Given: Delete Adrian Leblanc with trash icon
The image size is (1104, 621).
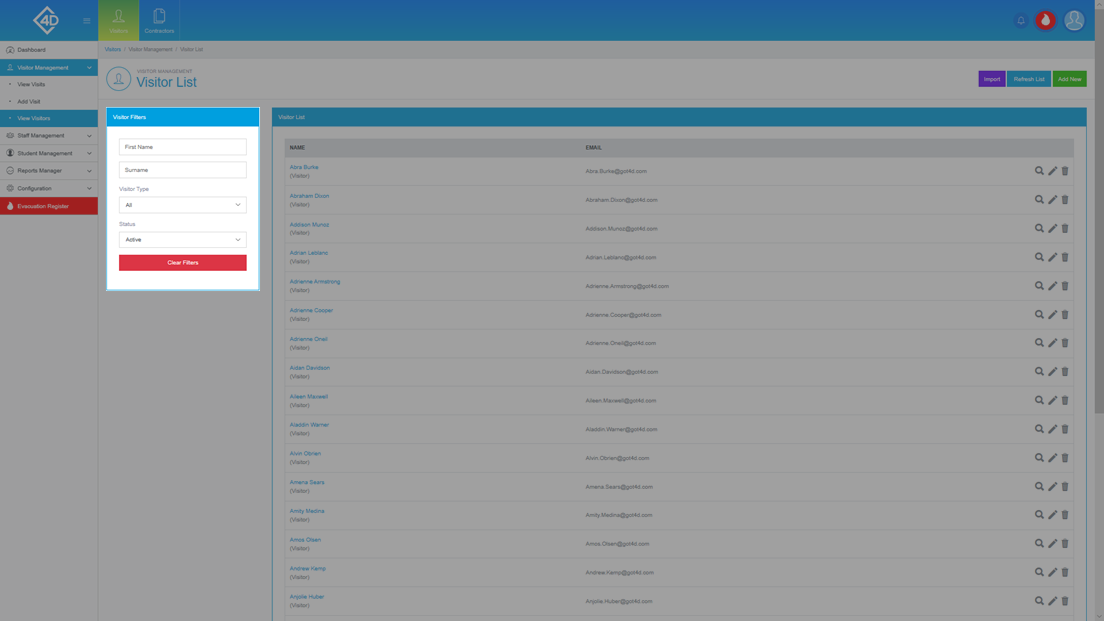Looking at the screenshot, I should click(x=1065, y=257).
